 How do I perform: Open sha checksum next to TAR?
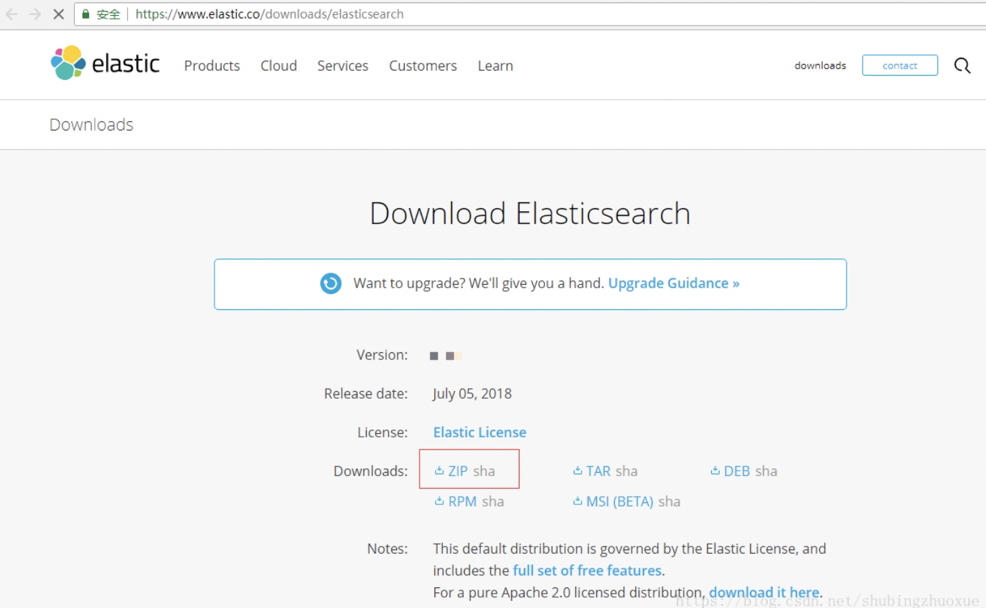click(x=626, y=471)
